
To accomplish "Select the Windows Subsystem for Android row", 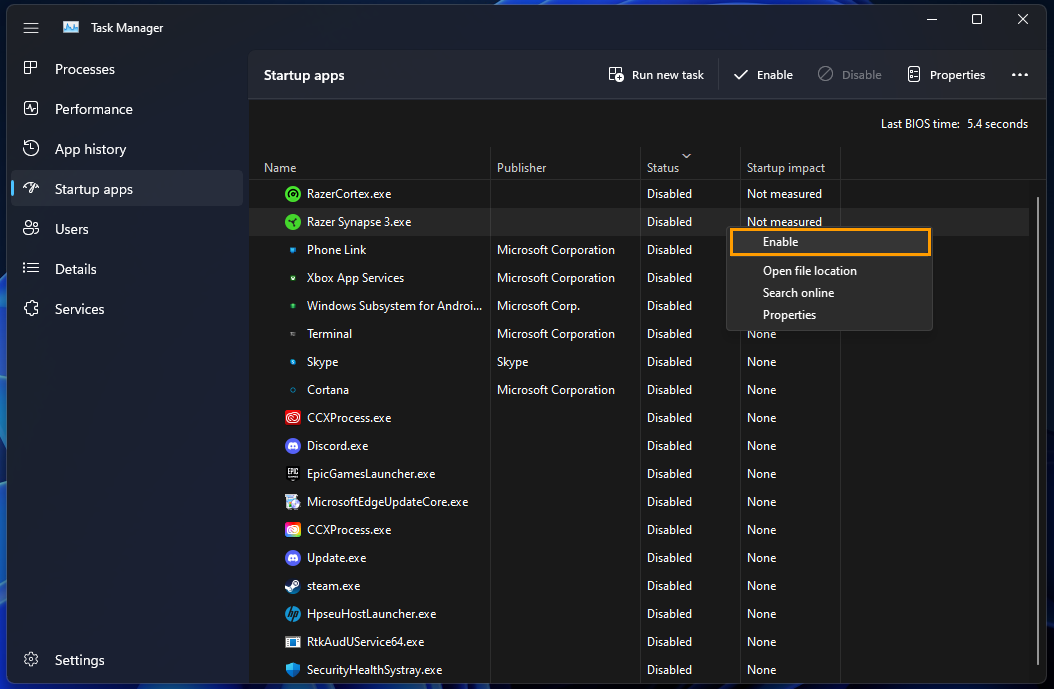I will tap(639, 306).
